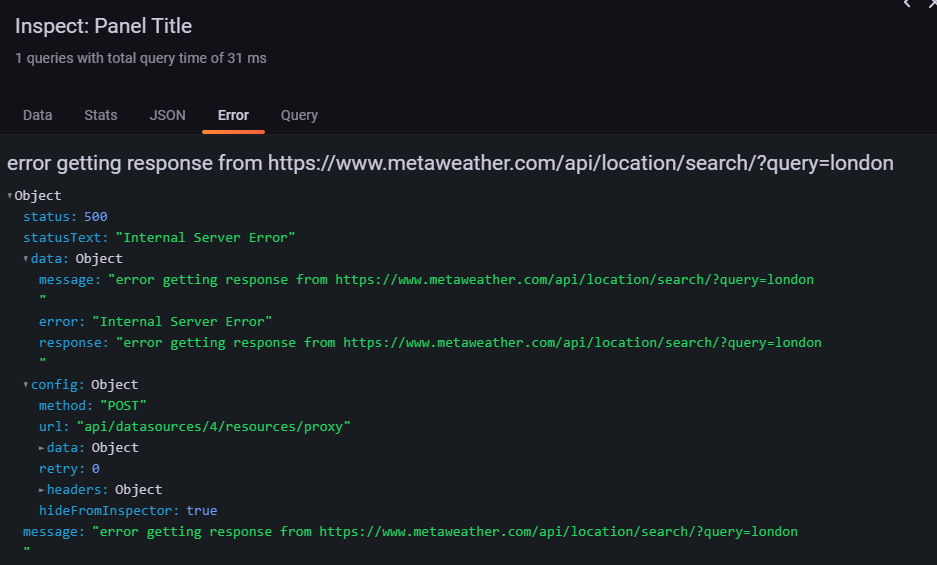
Task: Open the Stats tab
Action: [x=100, y=115]
